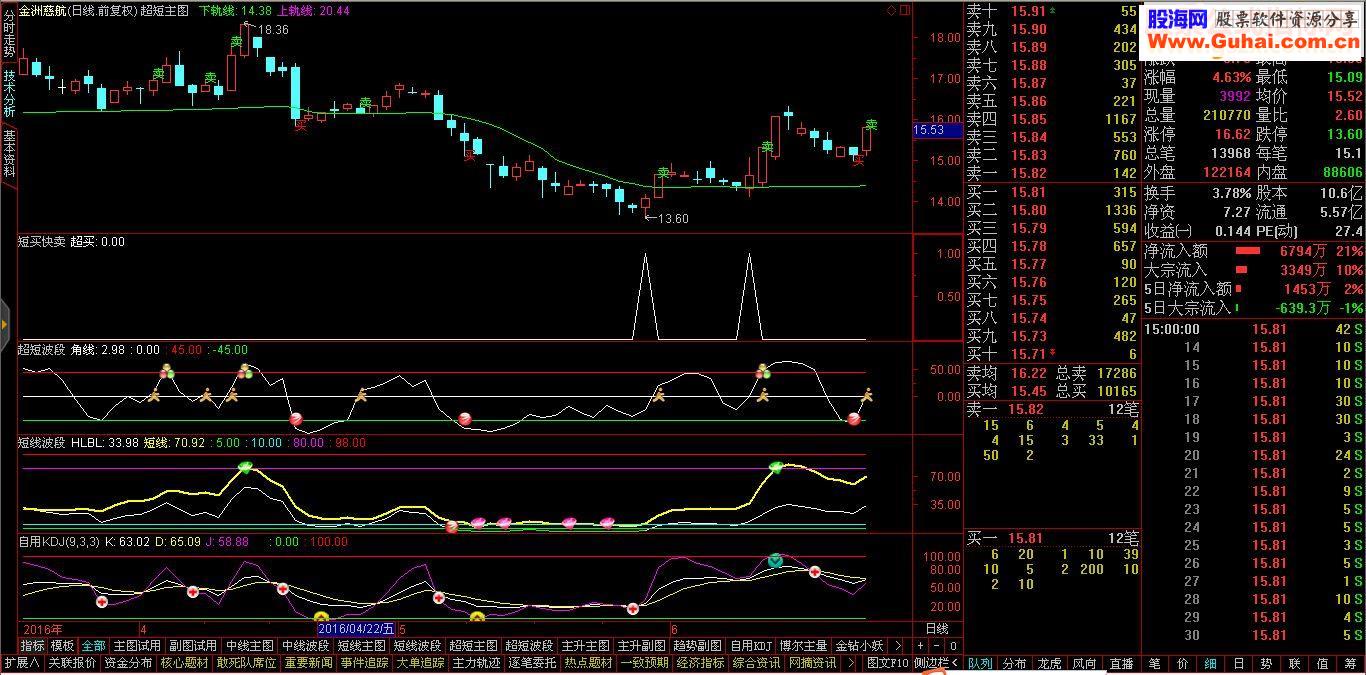Click the rightmost red ball in 超短波段 panel
This screenshot has height=675, width=1366.
tap(854, 419)
